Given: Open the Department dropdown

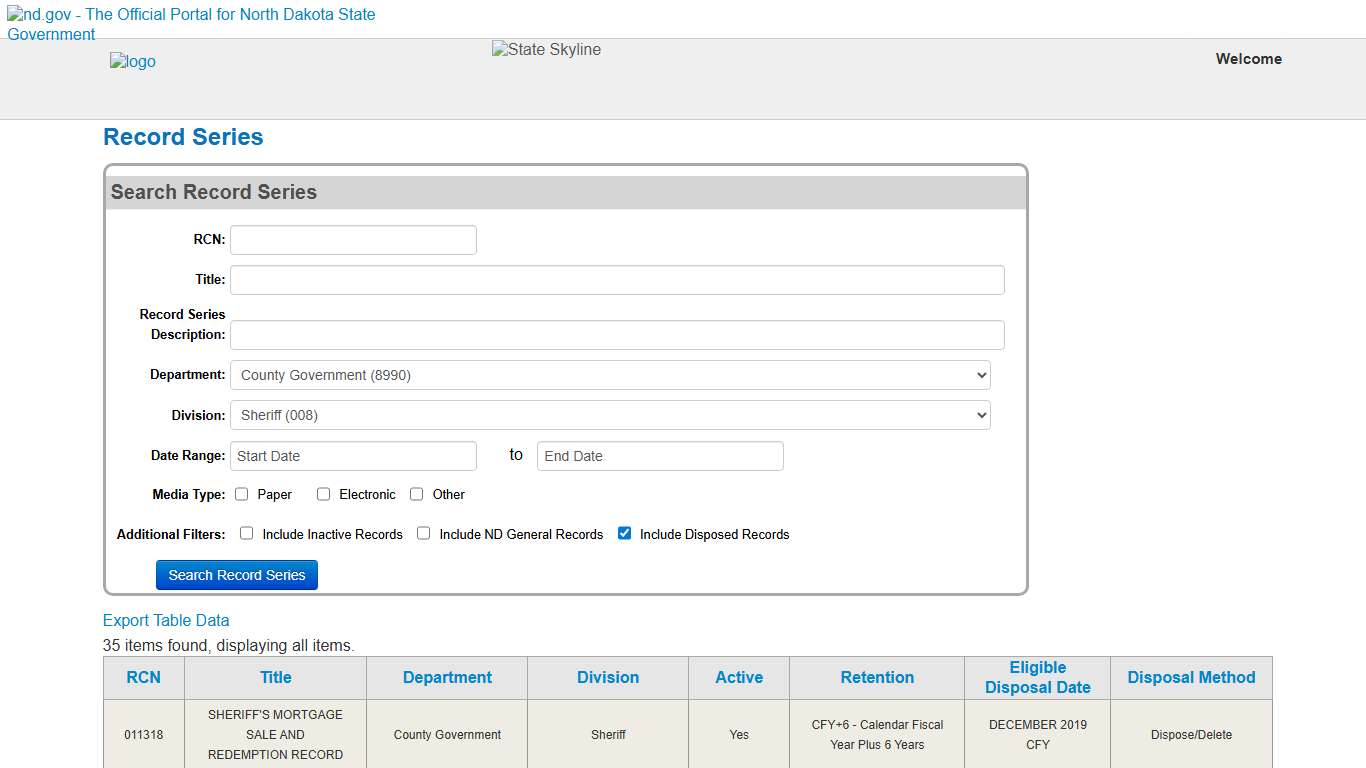Looking at the screenshot, I should click(x=610, y=374).
